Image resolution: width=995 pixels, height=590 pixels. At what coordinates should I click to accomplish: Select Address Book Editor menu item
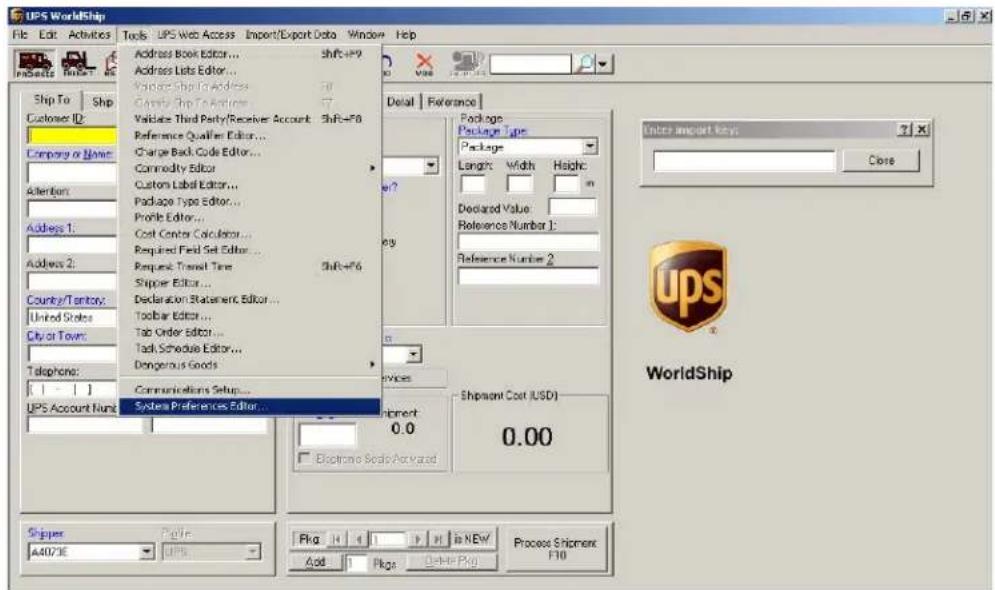250,54
